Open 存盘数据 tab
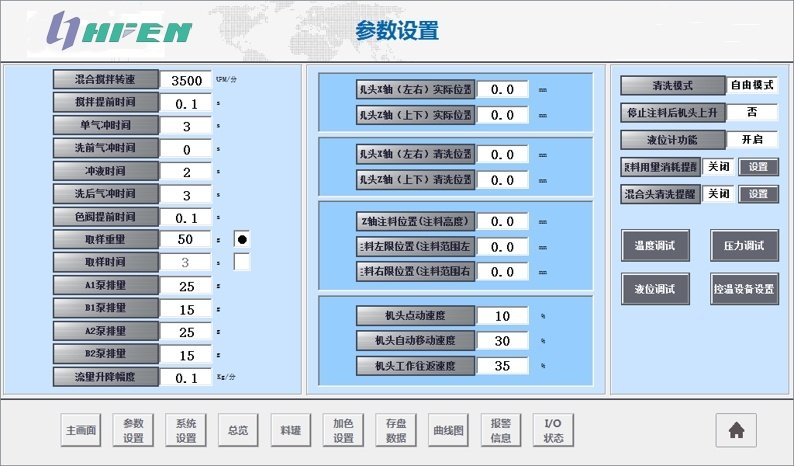Viewport: 795px width, 466px height. coord(396,431)
